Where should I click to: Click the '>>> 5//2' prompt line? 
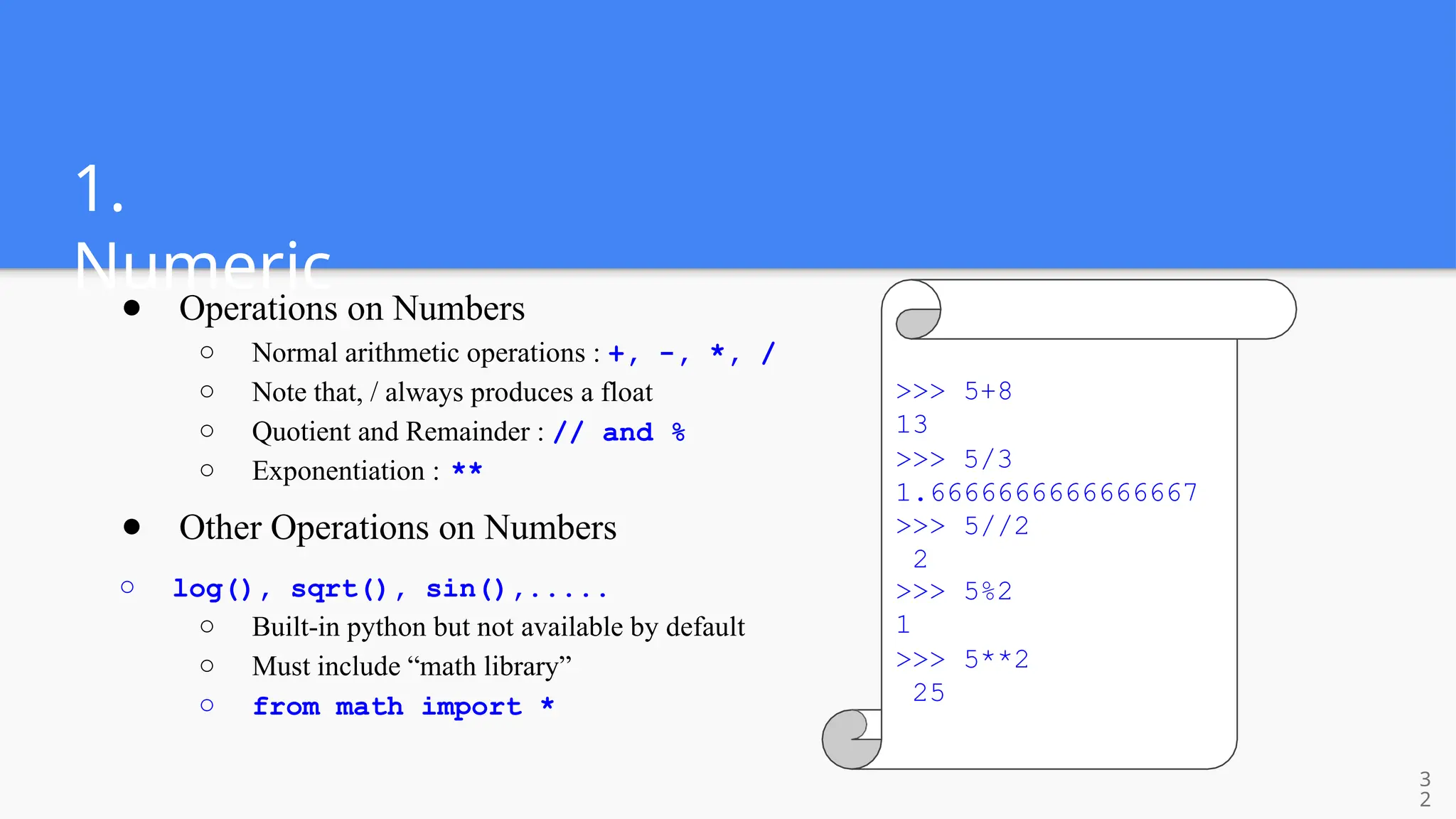(x=963, y=526)
